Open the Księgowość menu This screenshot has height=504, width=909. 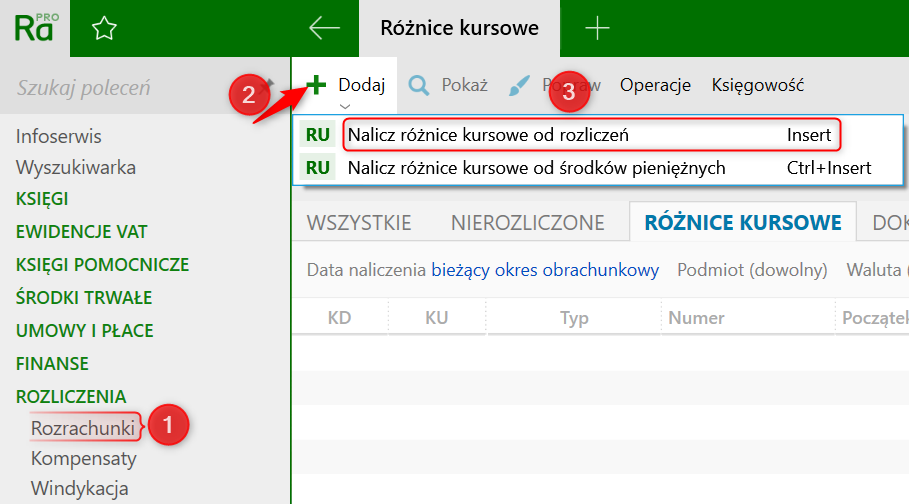coord(758,85)
